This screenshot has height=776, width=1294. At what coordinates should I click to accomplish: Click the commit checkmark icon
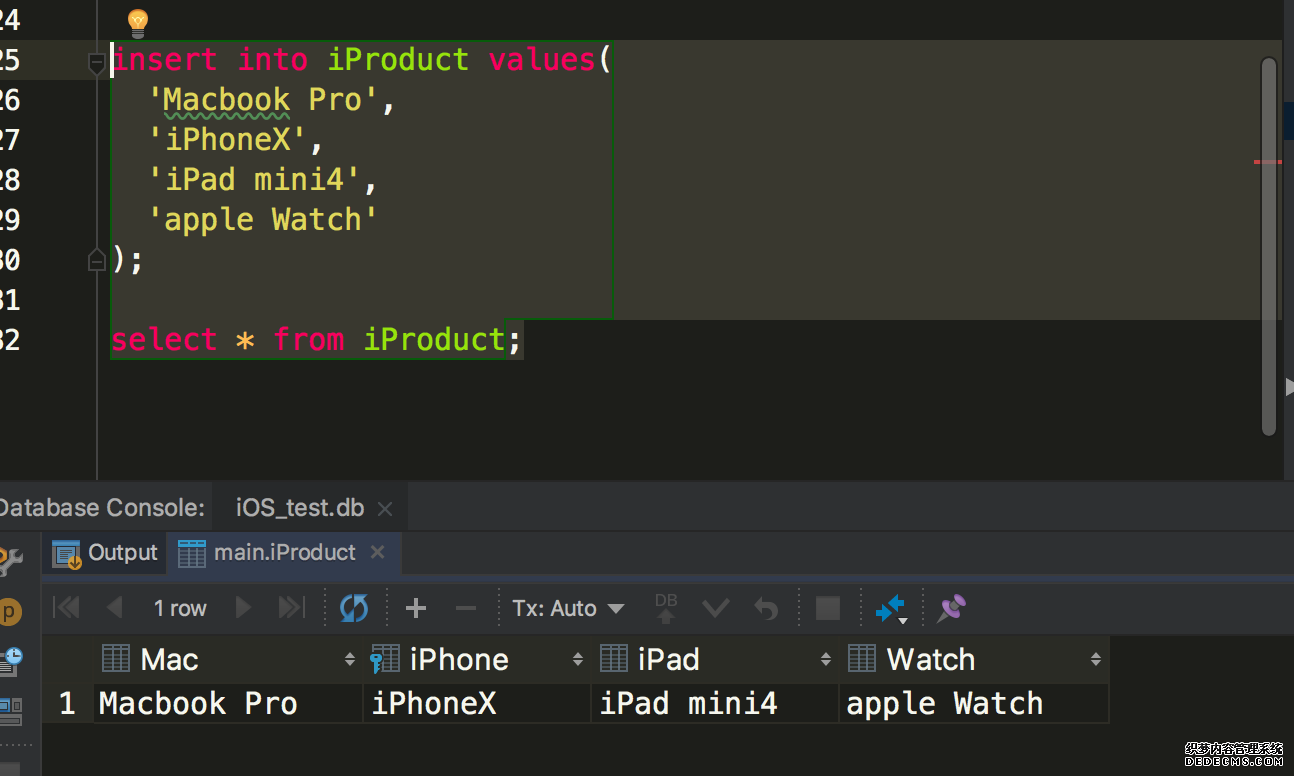click(x=716, y=608)
